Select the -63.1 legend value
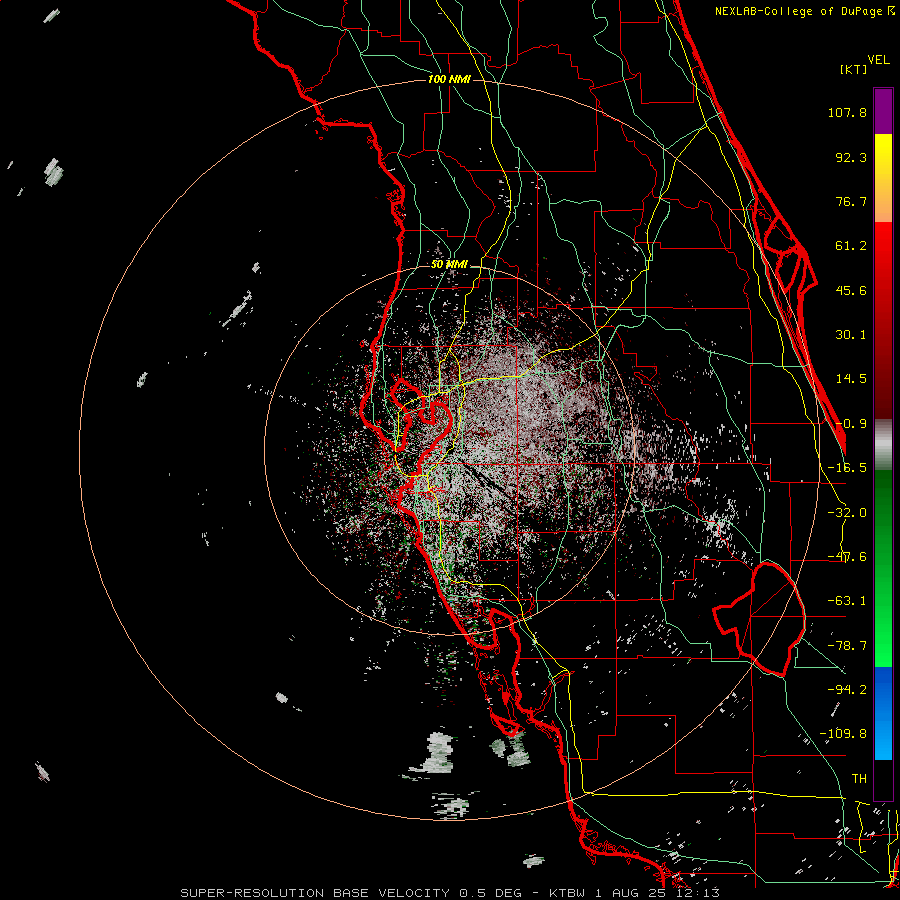 (x=847, y=601)
